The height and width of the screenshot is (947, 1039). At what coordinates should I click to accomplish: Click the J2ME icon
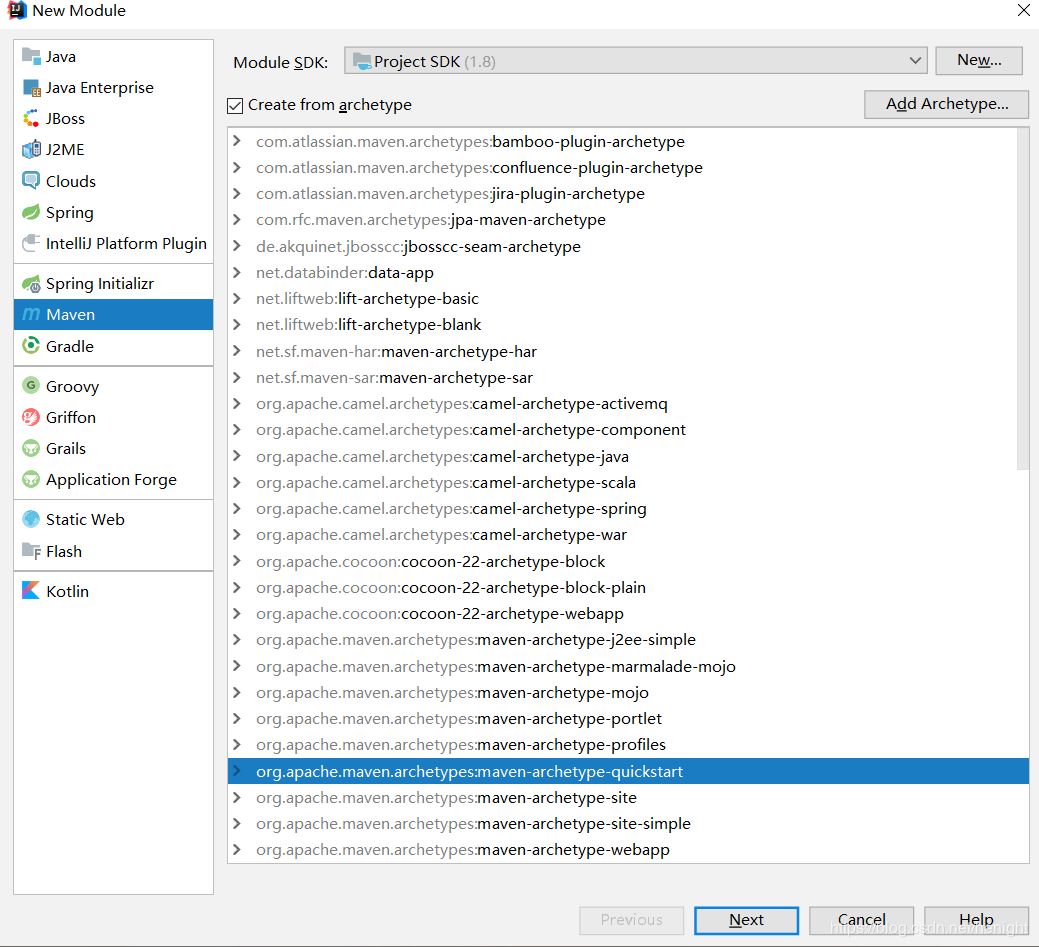[x=31, y=150]
